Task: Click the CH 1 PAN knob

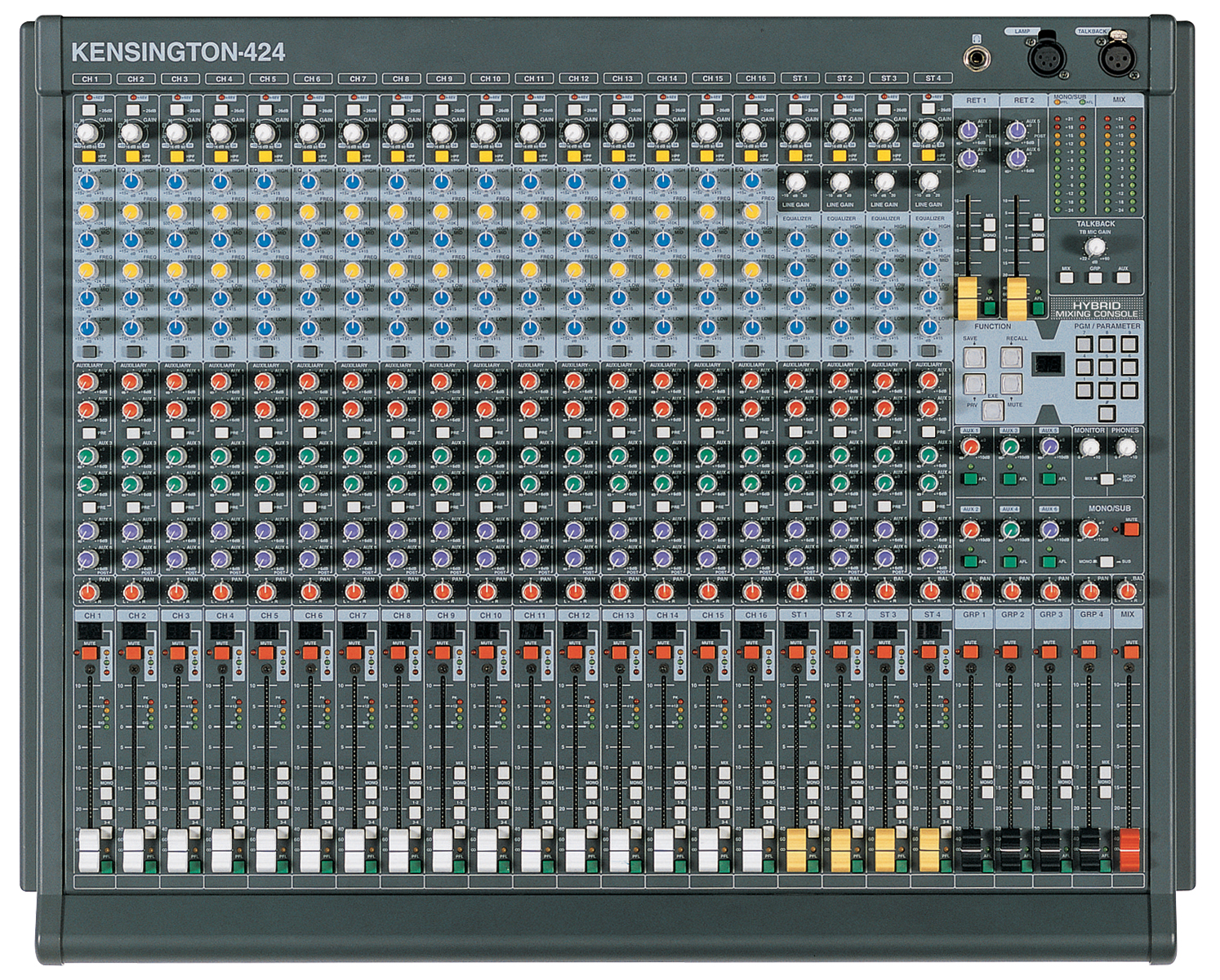Action: point(88,591)
